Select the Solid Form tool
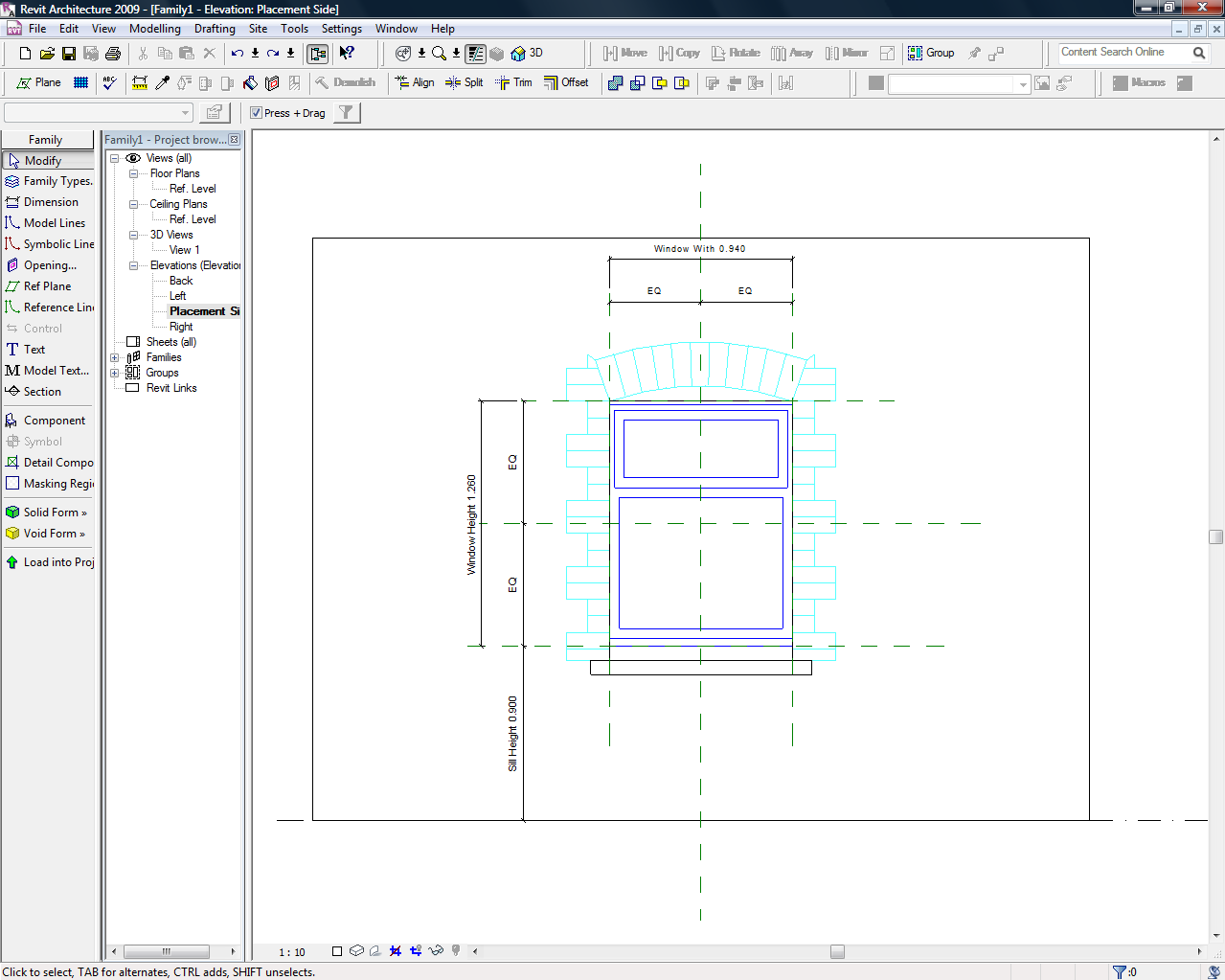The width and height of the screenshot is (1225, 980). [x=48, y=513]
